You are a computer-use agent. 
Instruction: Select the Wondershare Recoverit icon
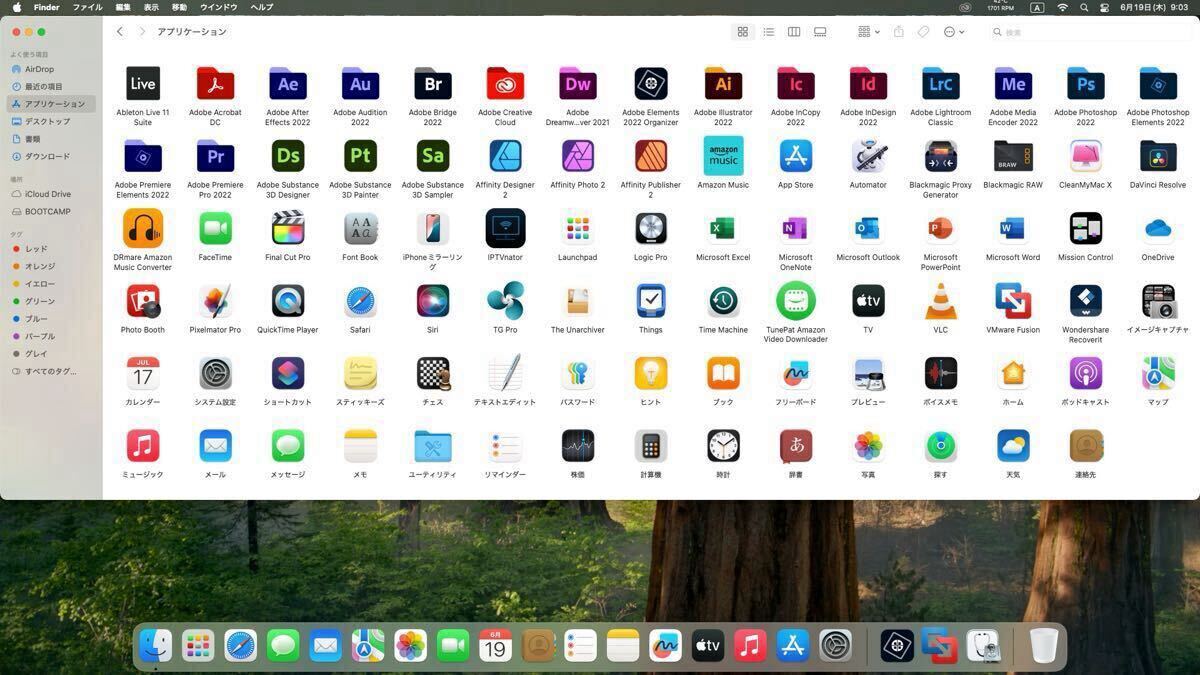click(1085, 301)
